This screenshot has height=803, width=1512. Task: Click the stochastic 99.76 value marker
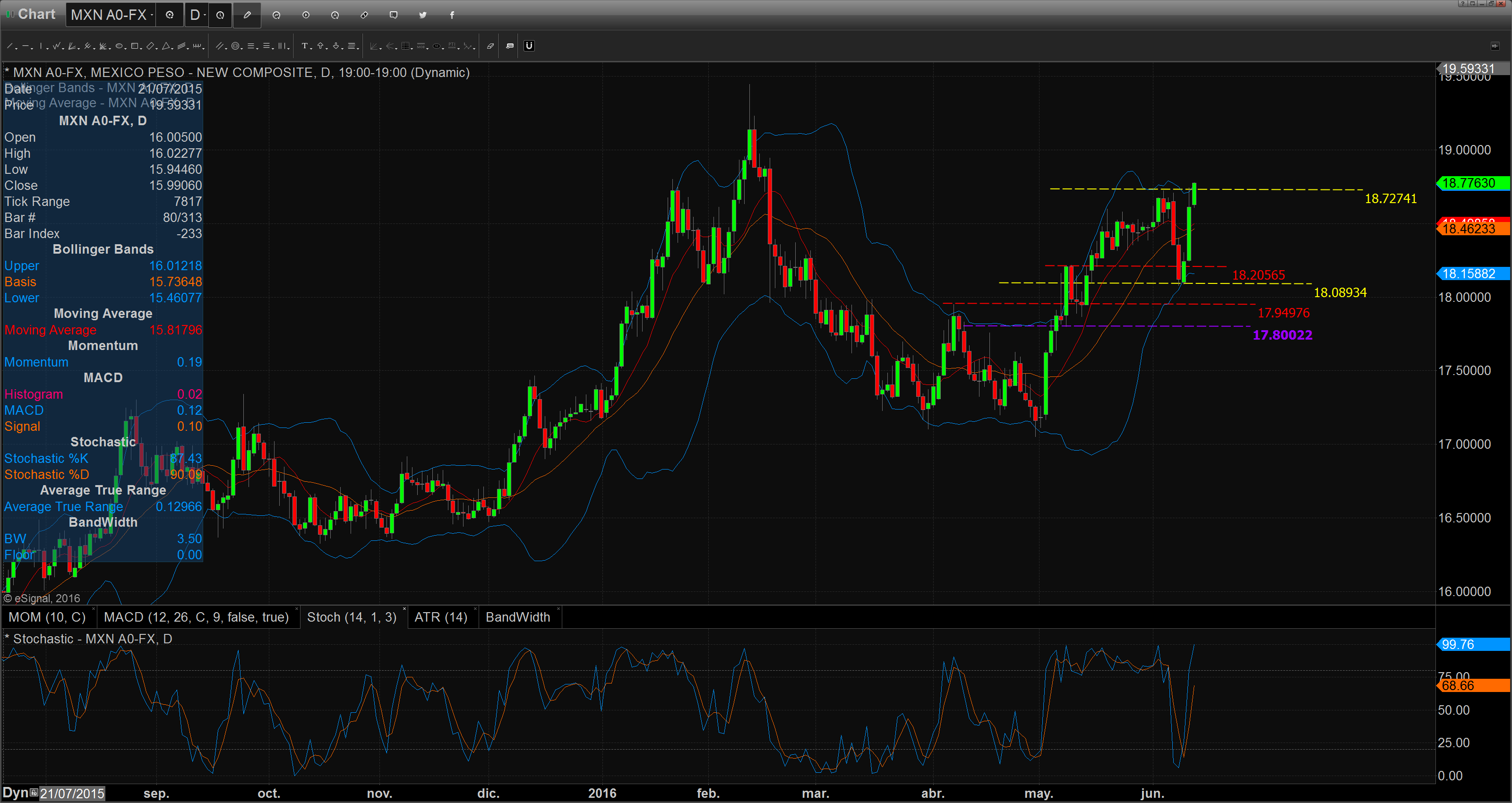[1473, 644]
